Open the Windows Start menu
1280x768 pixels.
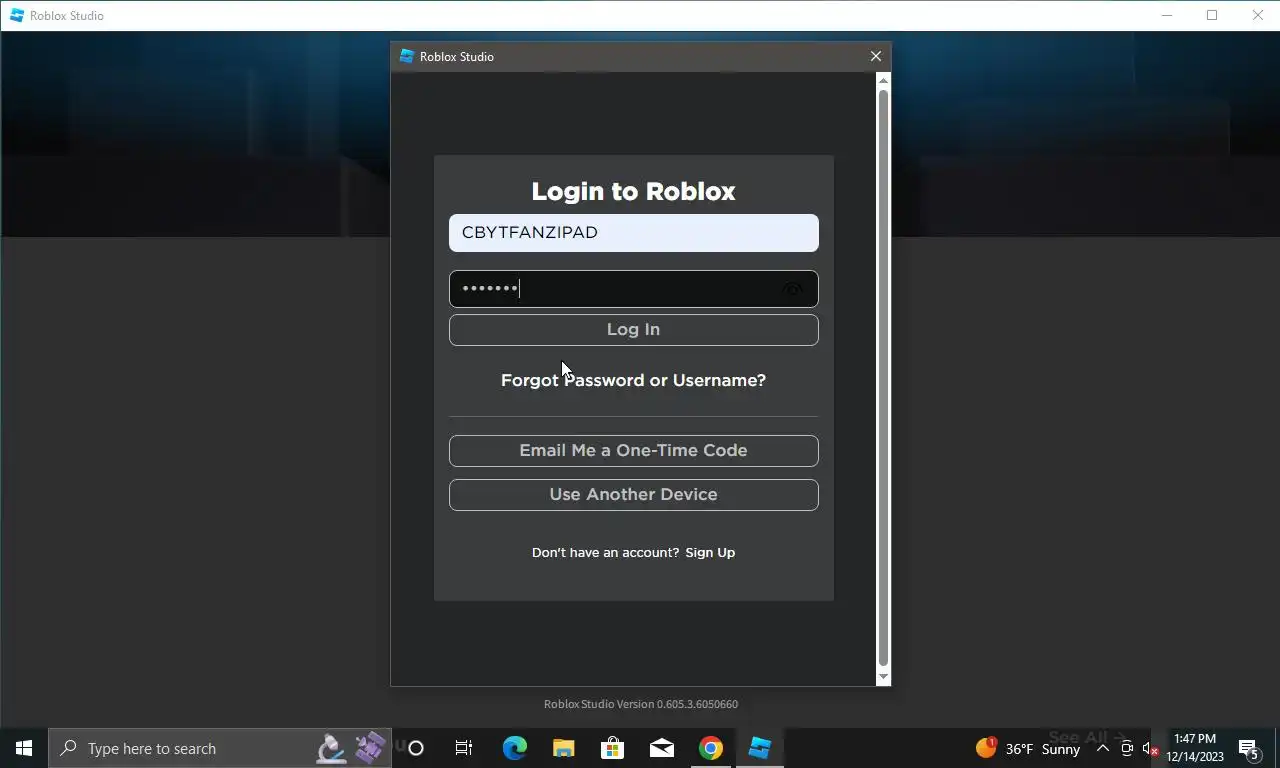pos(24,748)
